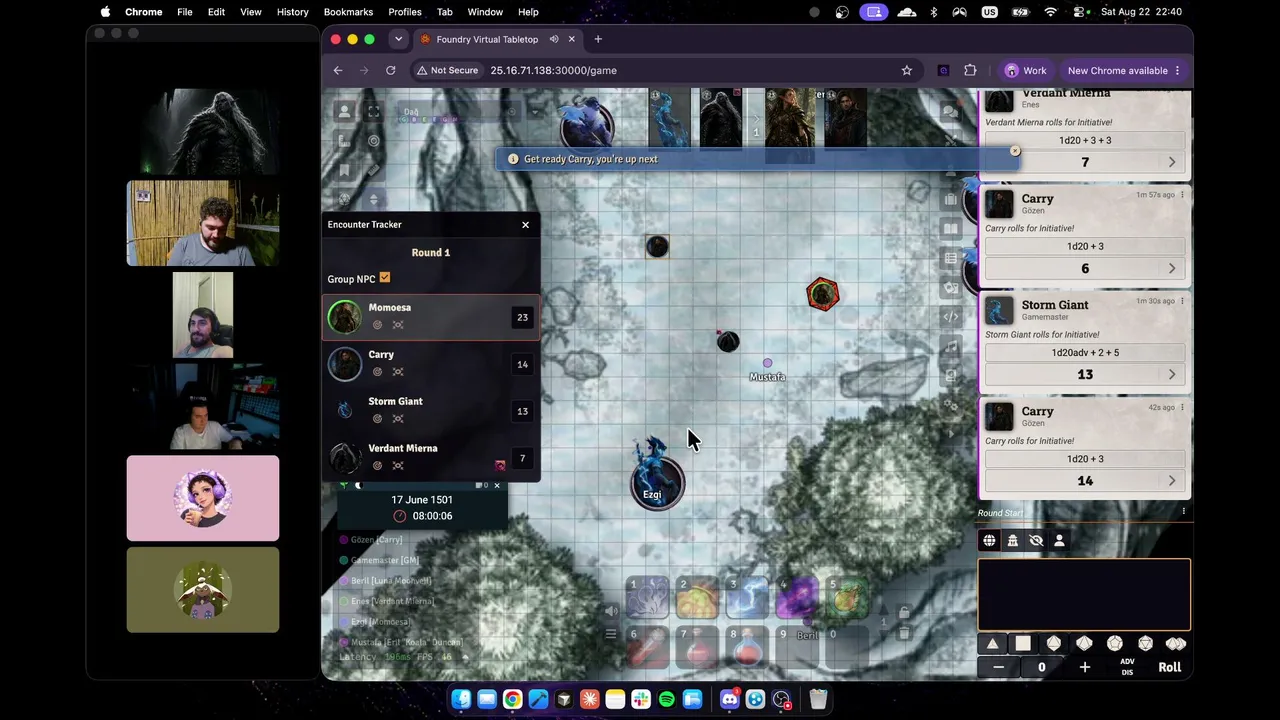The width and height of the screenshot is (1280, 720).
Task: Add a d20 die to the roll
Action: coord(1145,644)
